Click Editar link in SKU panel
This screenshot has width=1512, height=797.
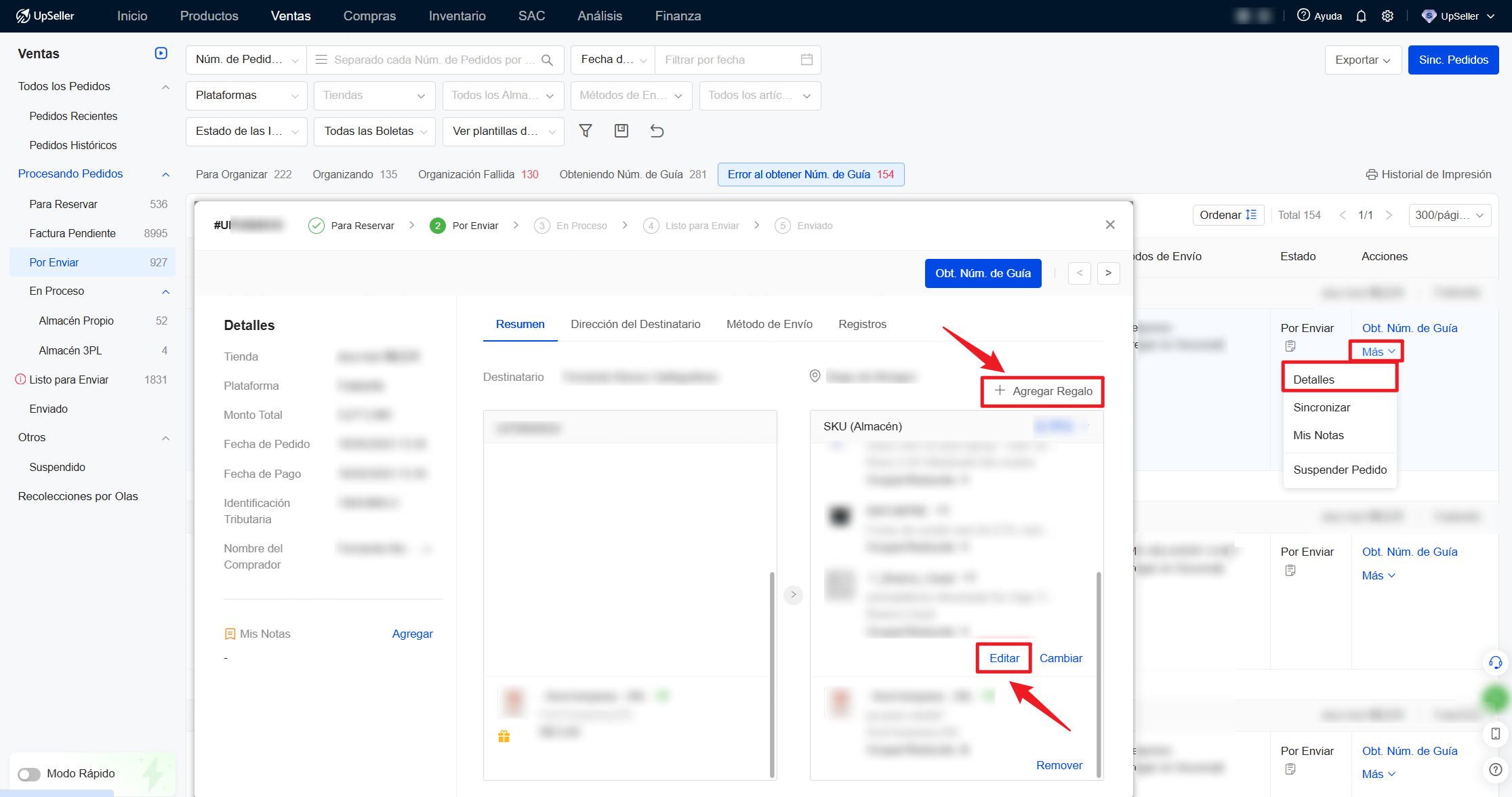click(1004, 659)
